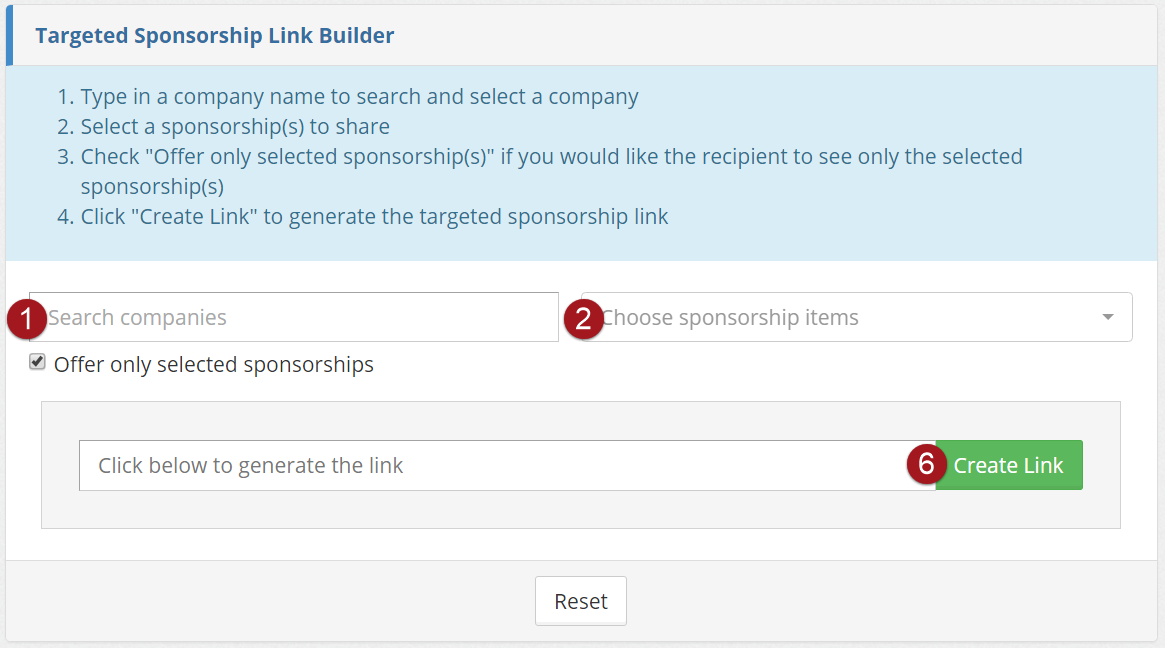Screen dimensions: 1165x648
Task: Click instruction step 2 "Select a sponsorship(s) to share"
Action: [x=235, y=127]
